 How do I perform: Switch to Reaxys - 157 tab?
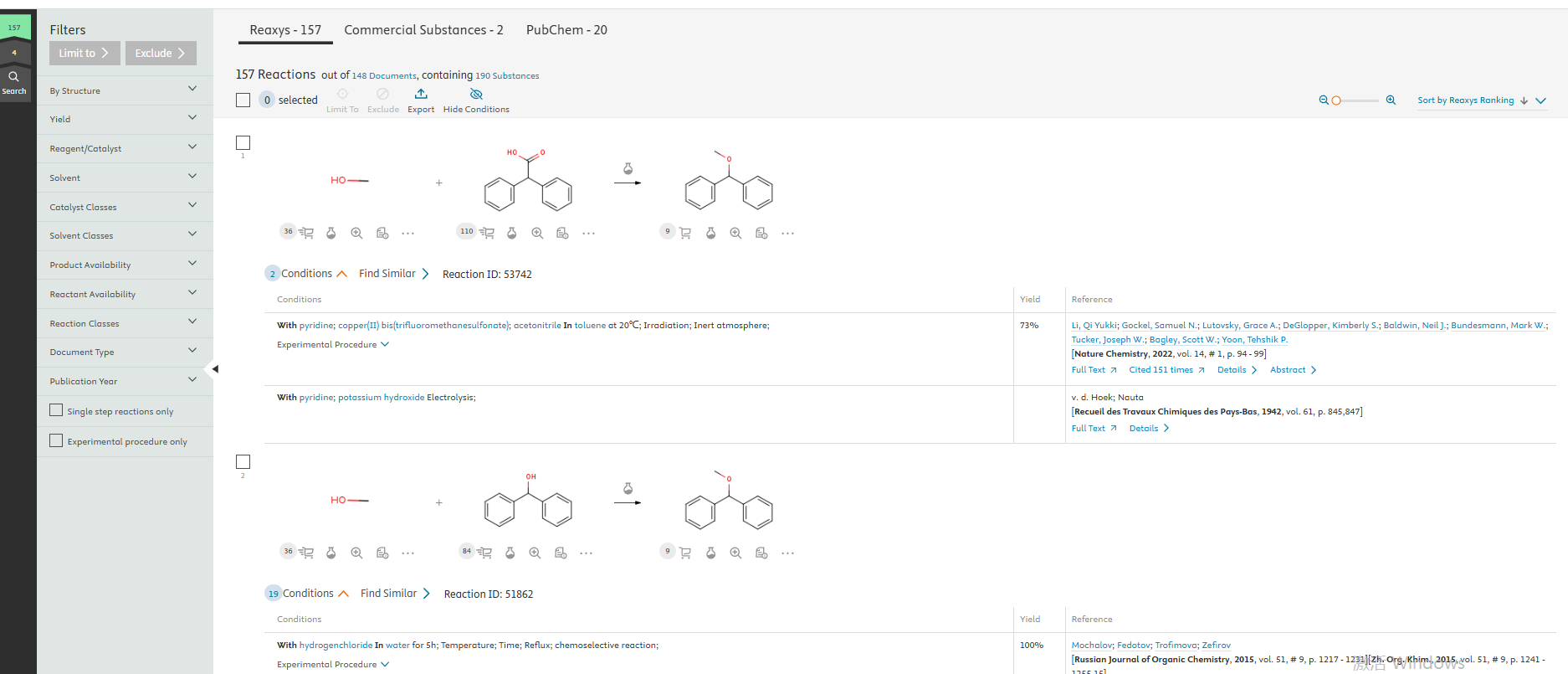[x=285, y=30]
